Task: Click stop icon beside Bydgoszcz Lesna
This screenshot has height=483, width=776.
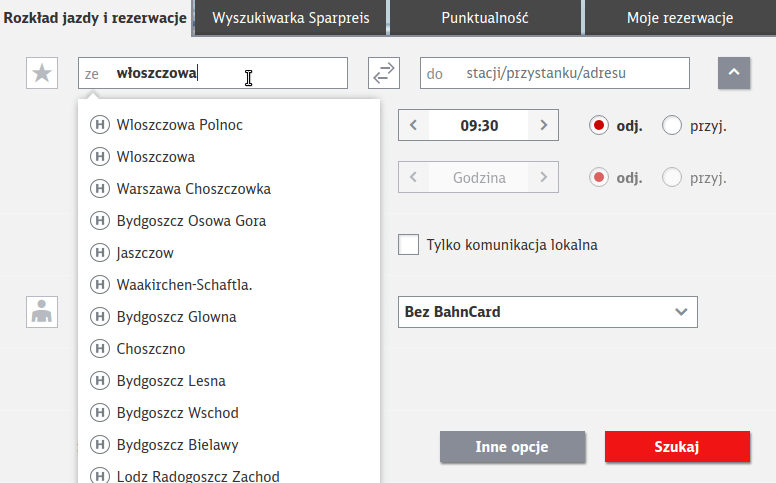Action: 99,381
